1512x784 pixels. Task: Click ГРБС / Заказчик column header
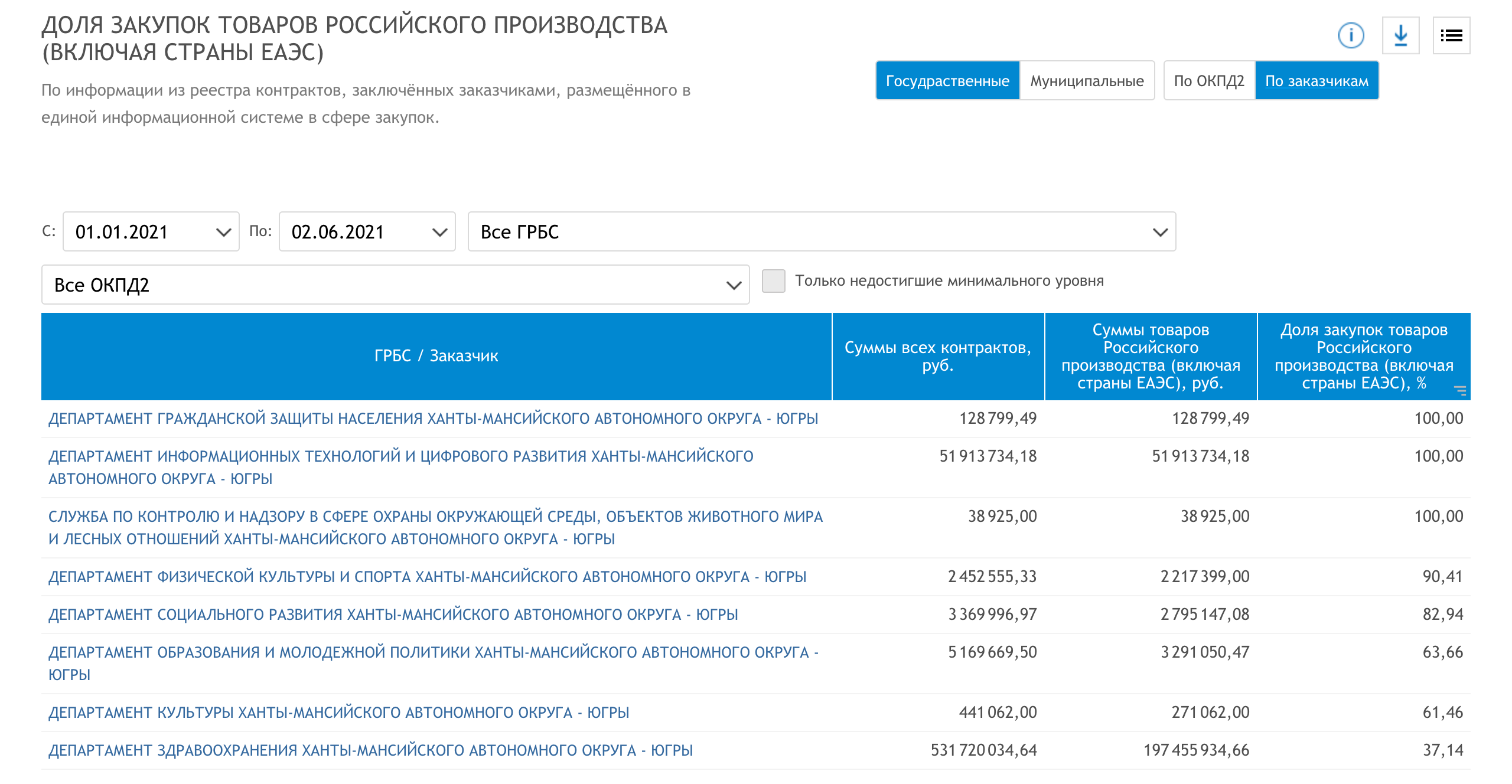[x=436, y=356]
